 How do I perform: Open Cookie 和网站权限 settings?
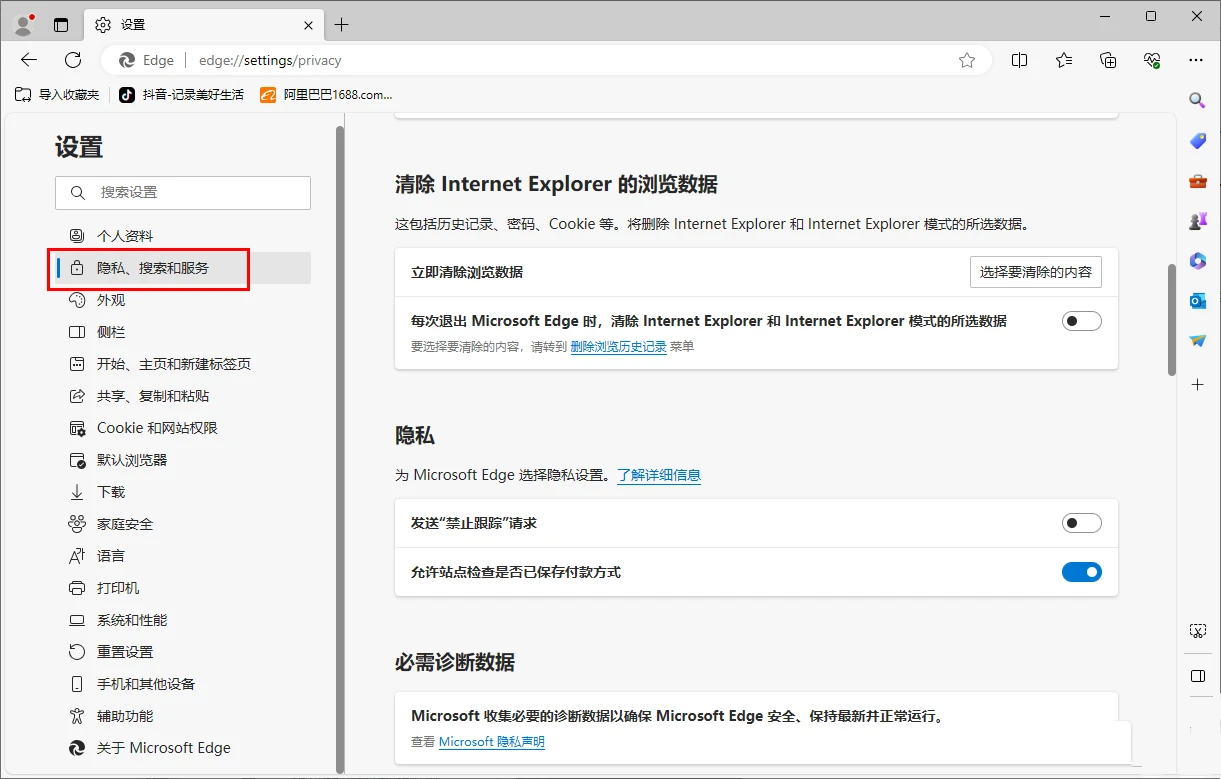183,428
